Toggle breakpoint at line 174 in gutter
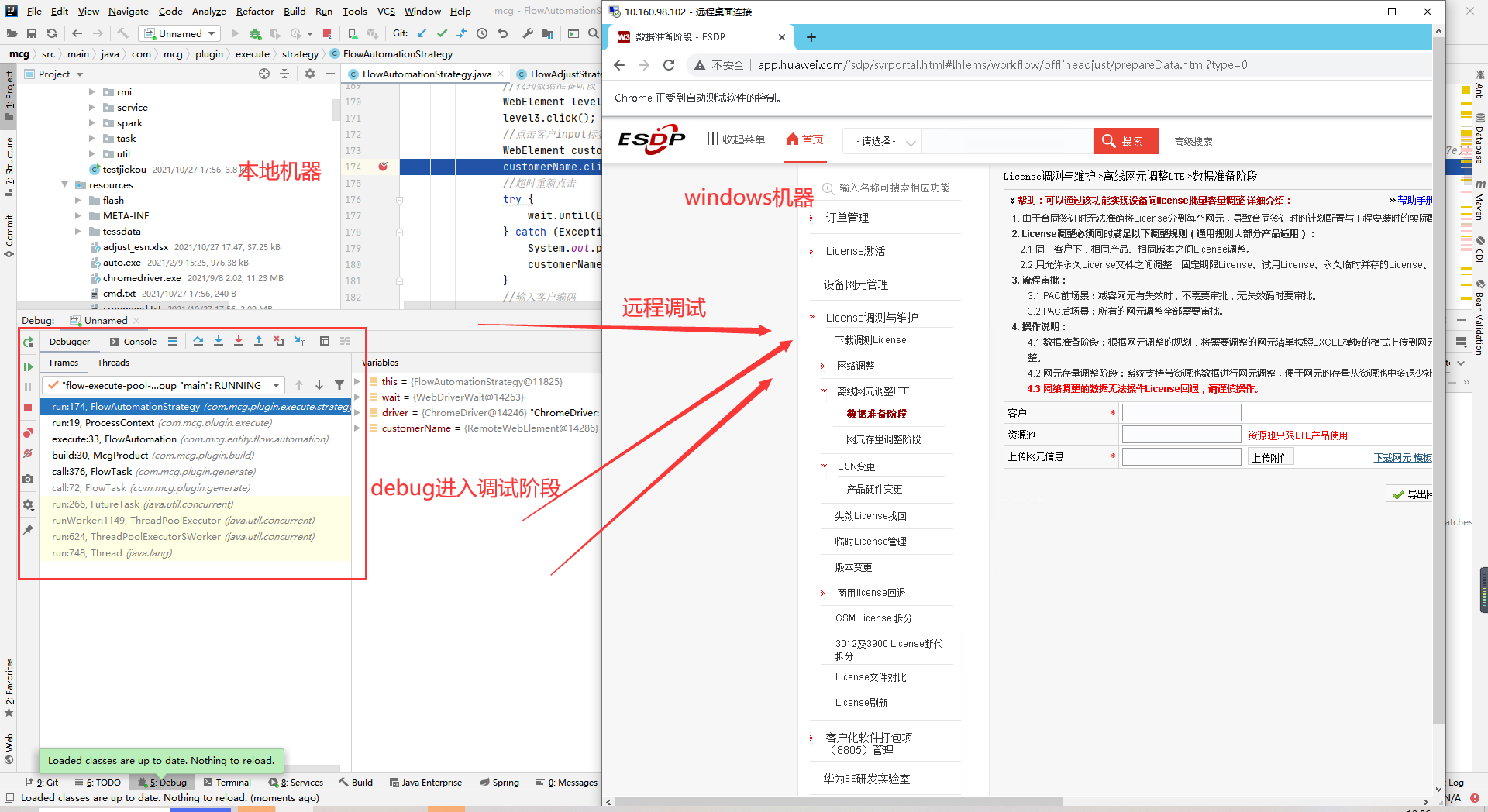The image size is (1488, 812). coord(383,167)
